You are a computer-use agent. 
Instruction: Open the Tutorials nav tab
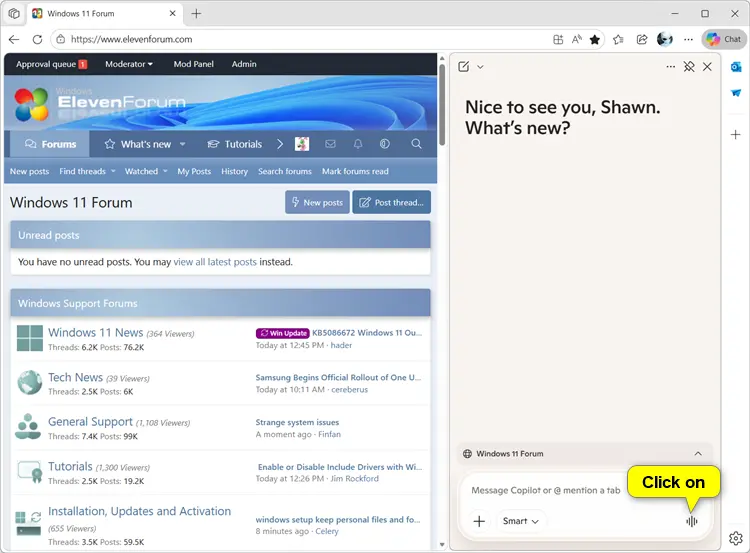click(x=234, y=144)
